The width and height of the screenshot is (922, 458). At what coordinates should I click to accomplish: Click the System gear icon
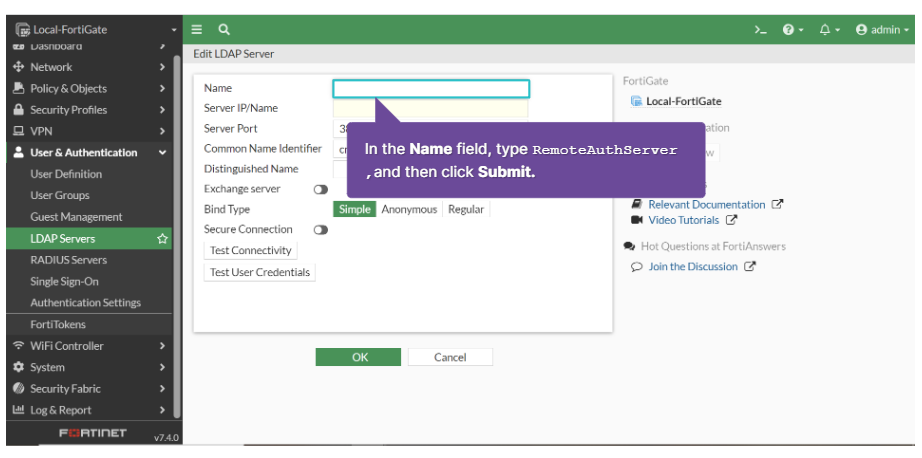coord(19,367)
